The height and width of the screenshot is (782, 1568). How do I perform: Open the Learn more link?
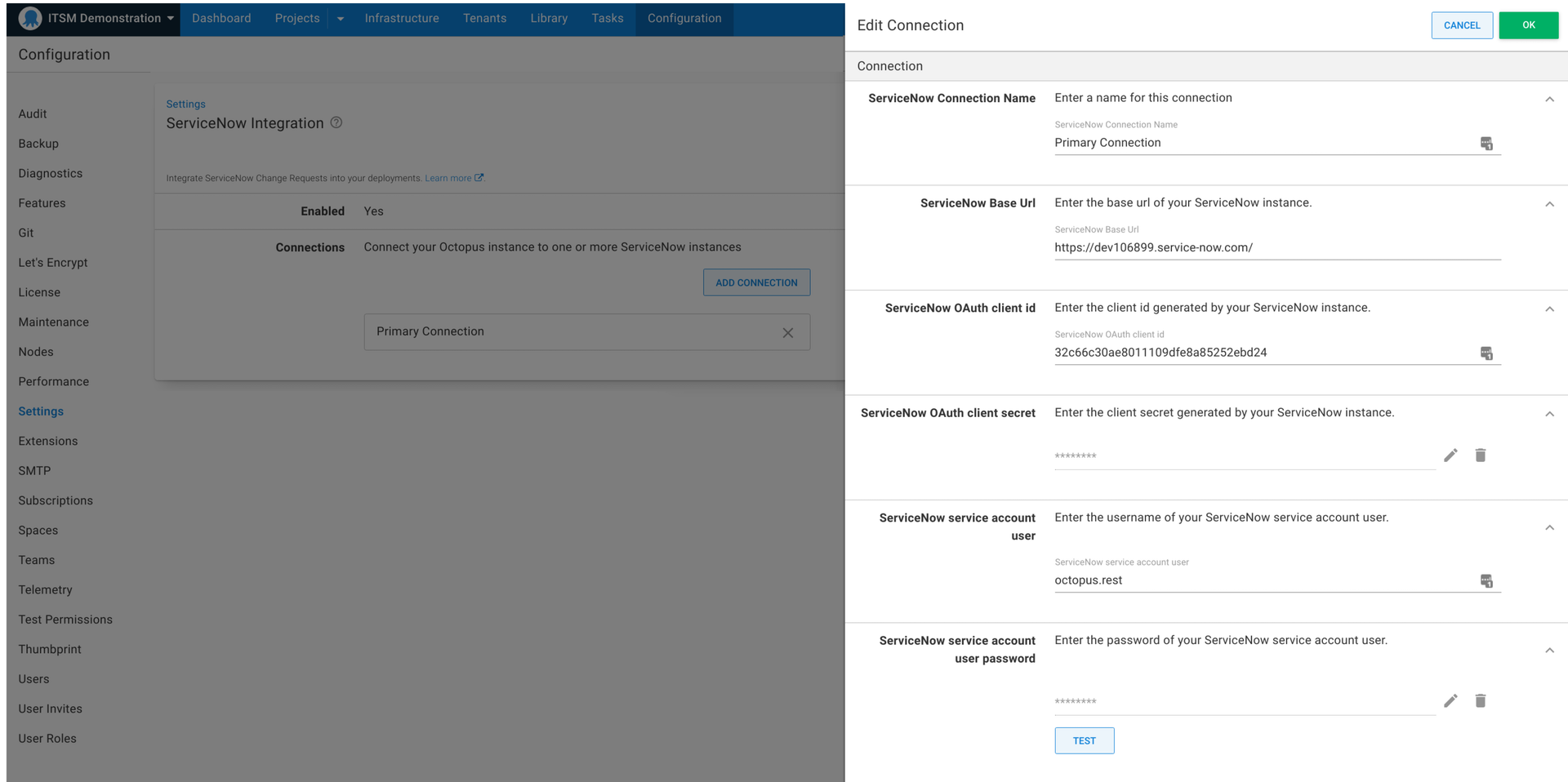click(x=448, y=177)
